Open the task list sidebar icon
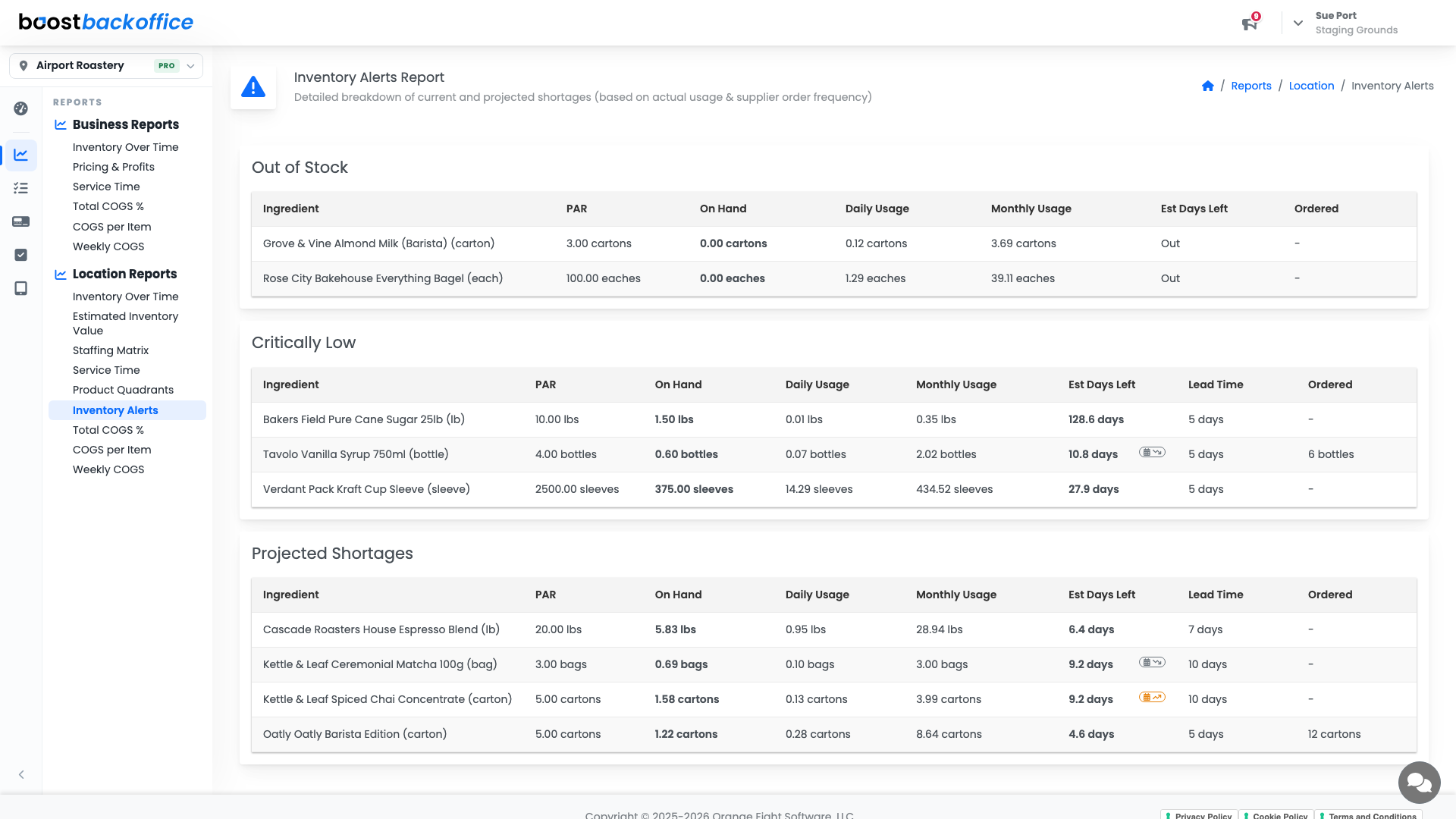Image resolution: width=1456 pixels, height=819 pixels. point(21,188)
